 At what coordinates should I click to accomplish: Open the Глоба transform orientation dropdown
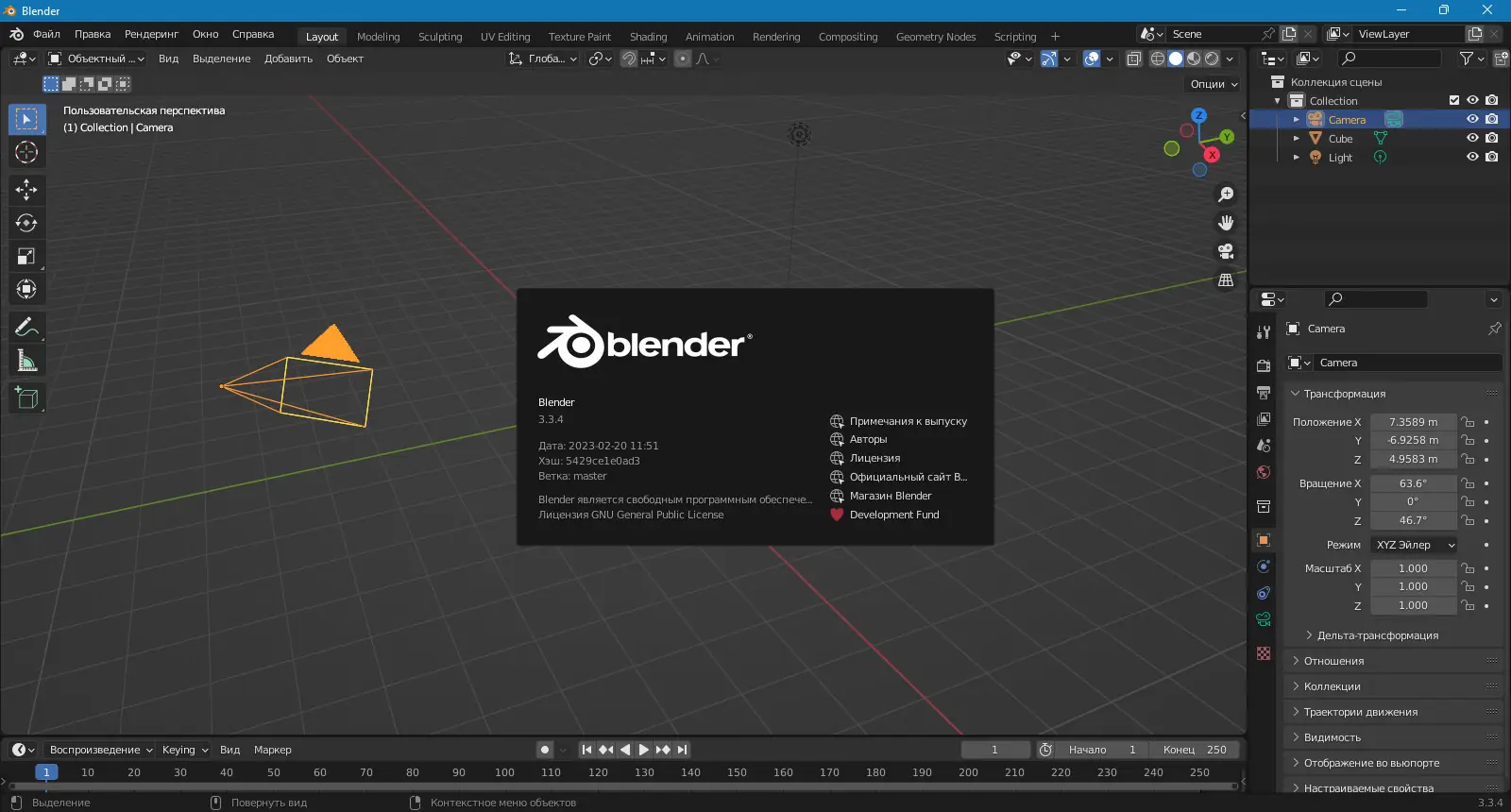coord(543,59)
